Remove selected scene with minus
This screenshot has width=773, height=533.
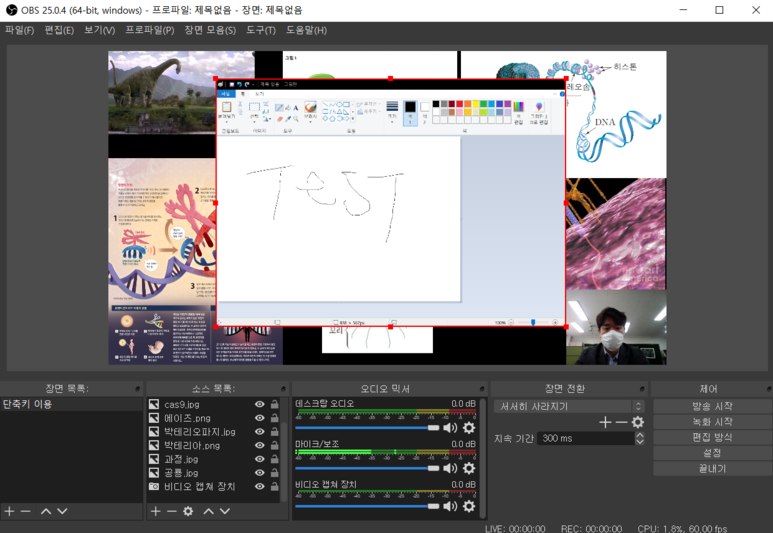[x=26, y=511]
